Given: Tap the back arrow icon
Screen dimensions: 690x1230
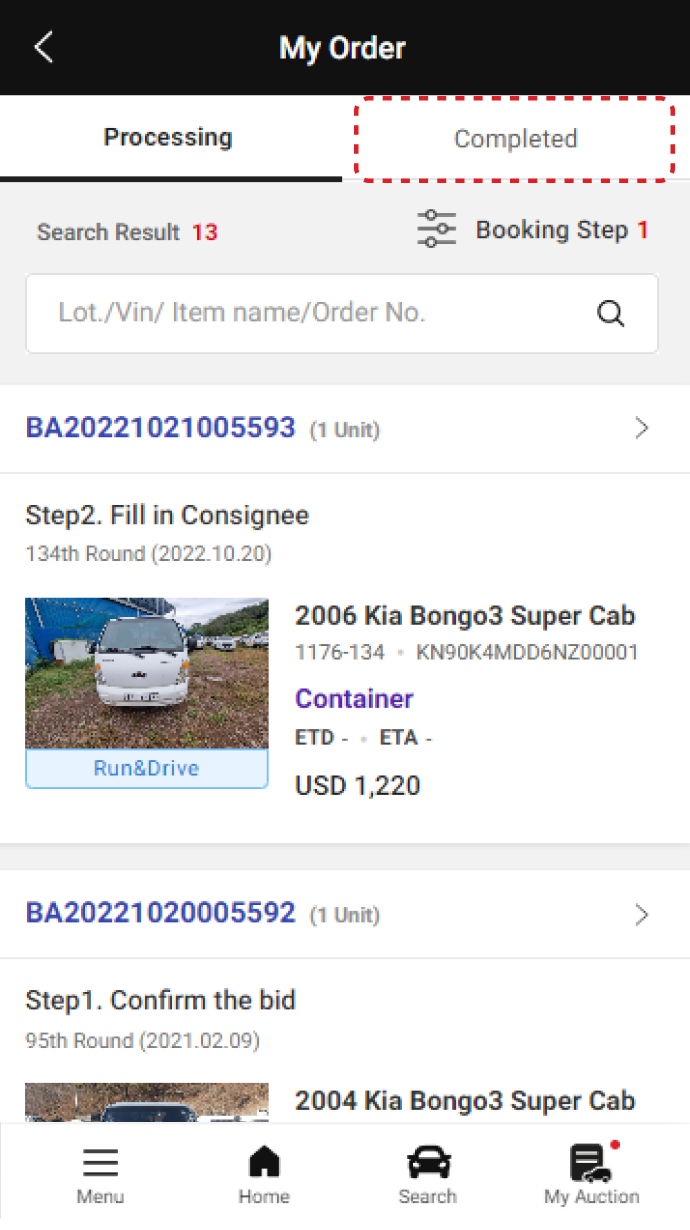Looking at the screenshot, I should pos(43,47).
